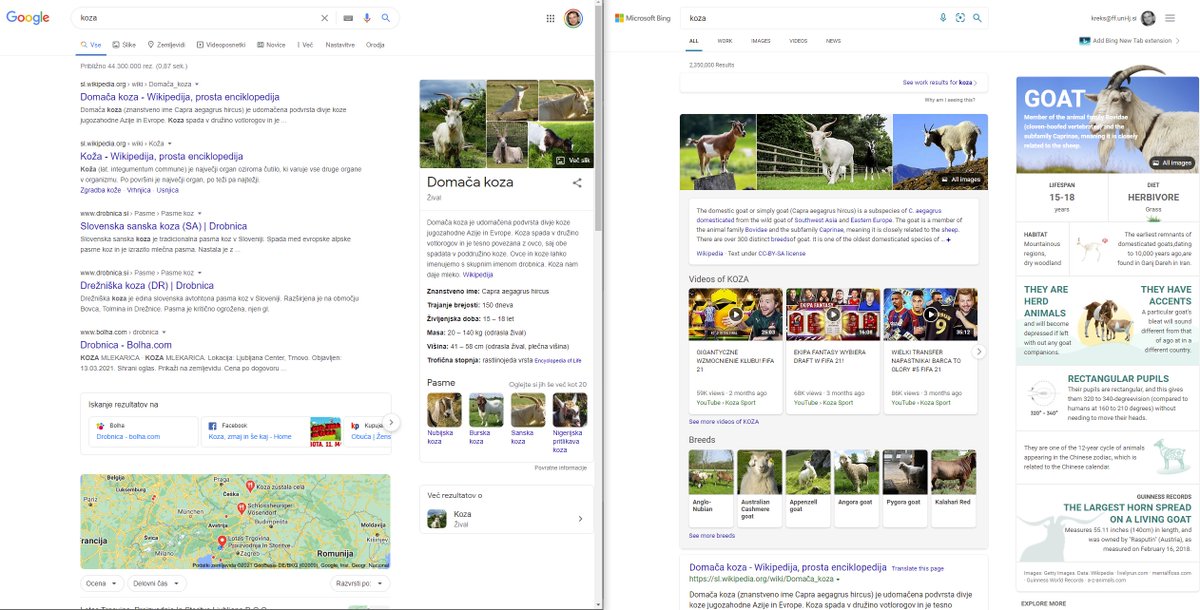This screenshot has width=1200, height=610.
Task: Open Google Nastavitve
Action: coord(340,45)
